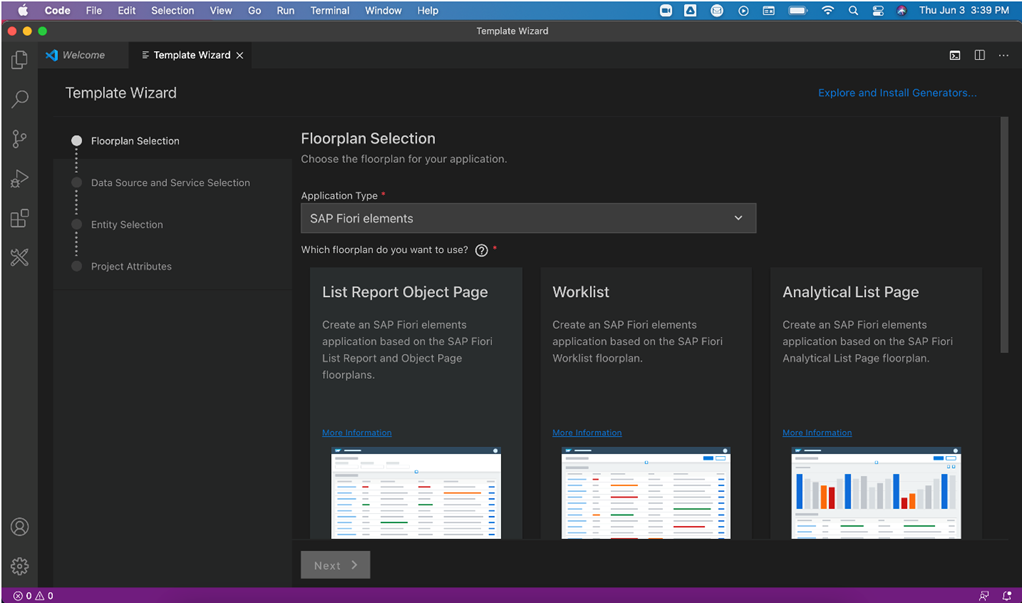Open the Window menu
1022x603 pixels.
pos(383,10)
